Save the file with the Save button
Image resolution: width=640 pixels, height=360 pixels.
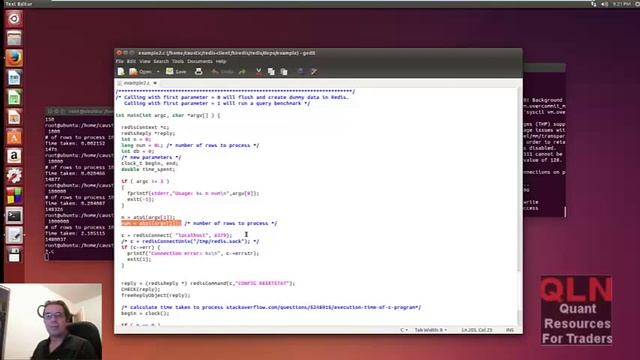click(x=176, y=72)
